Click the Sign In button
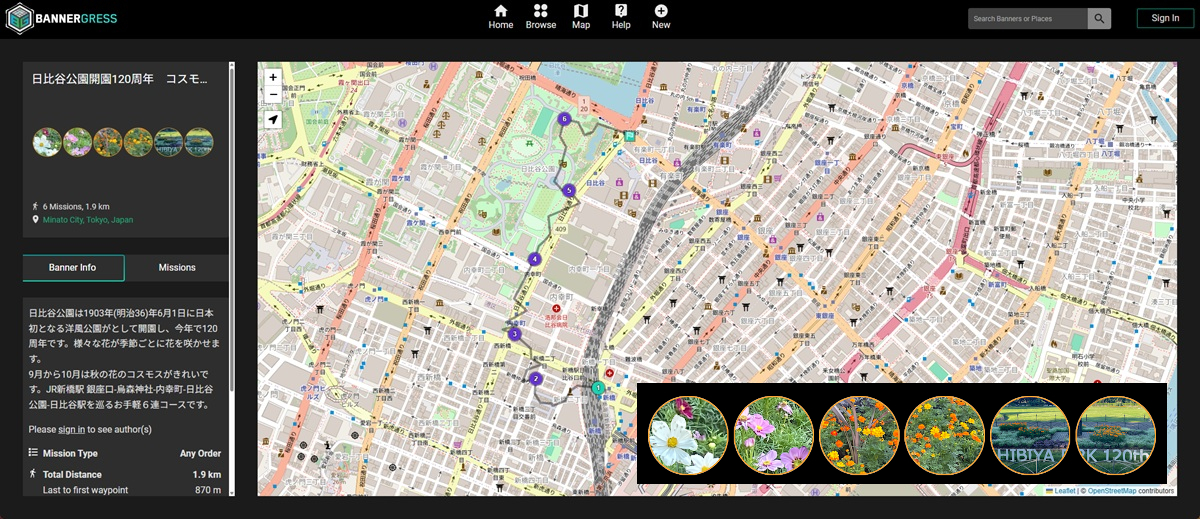The width and height of the screenshot is (1200, 519). (x=1165, y=18)
